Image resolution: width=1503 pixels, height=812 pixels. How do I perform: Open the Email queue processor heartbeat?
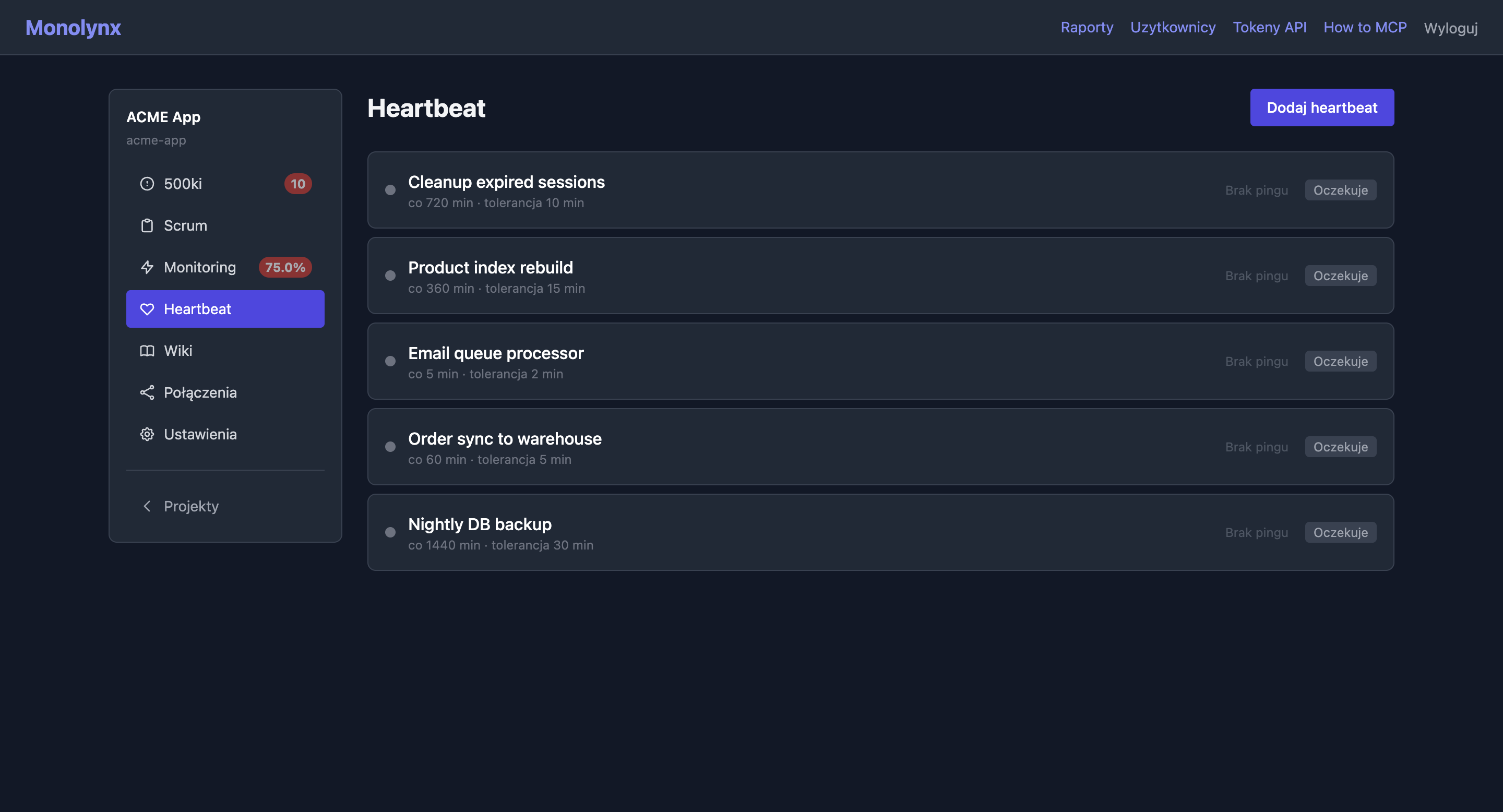(495, 353)
